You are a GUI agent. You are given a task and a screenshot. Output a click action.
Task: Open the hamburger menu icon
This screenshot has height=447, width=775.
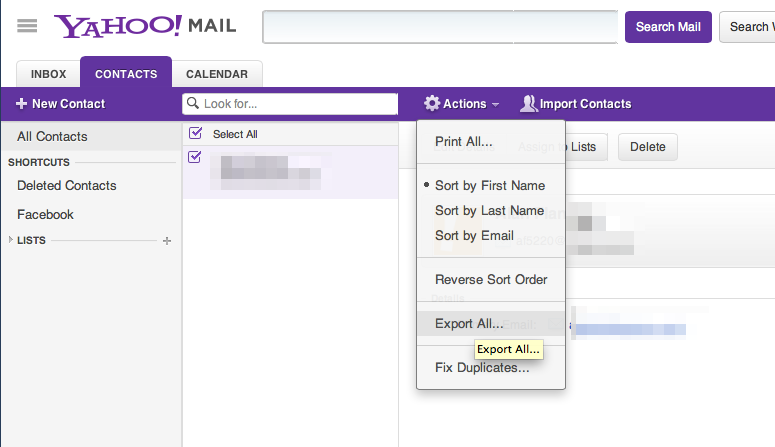27,25
